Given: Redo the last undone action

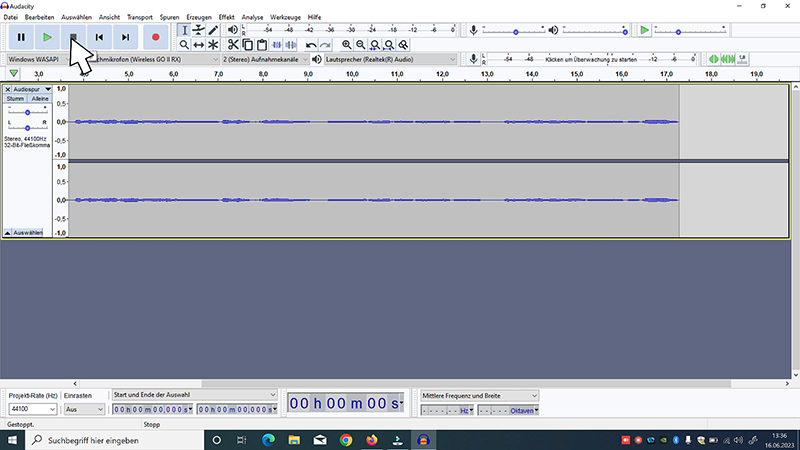Looking at the screenshot, I should (325, 45).
